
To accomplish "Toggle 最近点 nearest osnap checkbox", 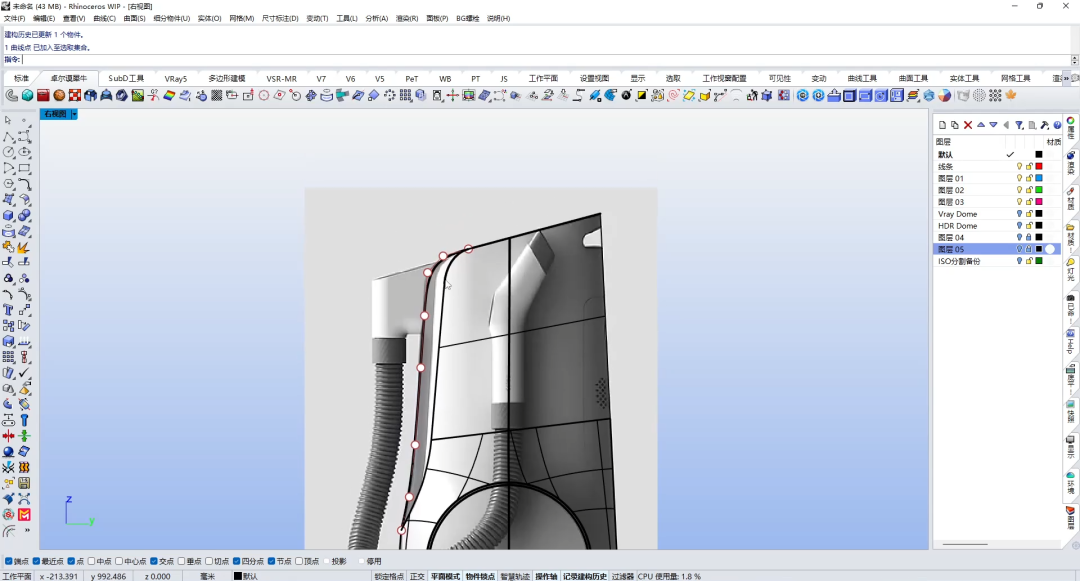I will tap(36, 561).
